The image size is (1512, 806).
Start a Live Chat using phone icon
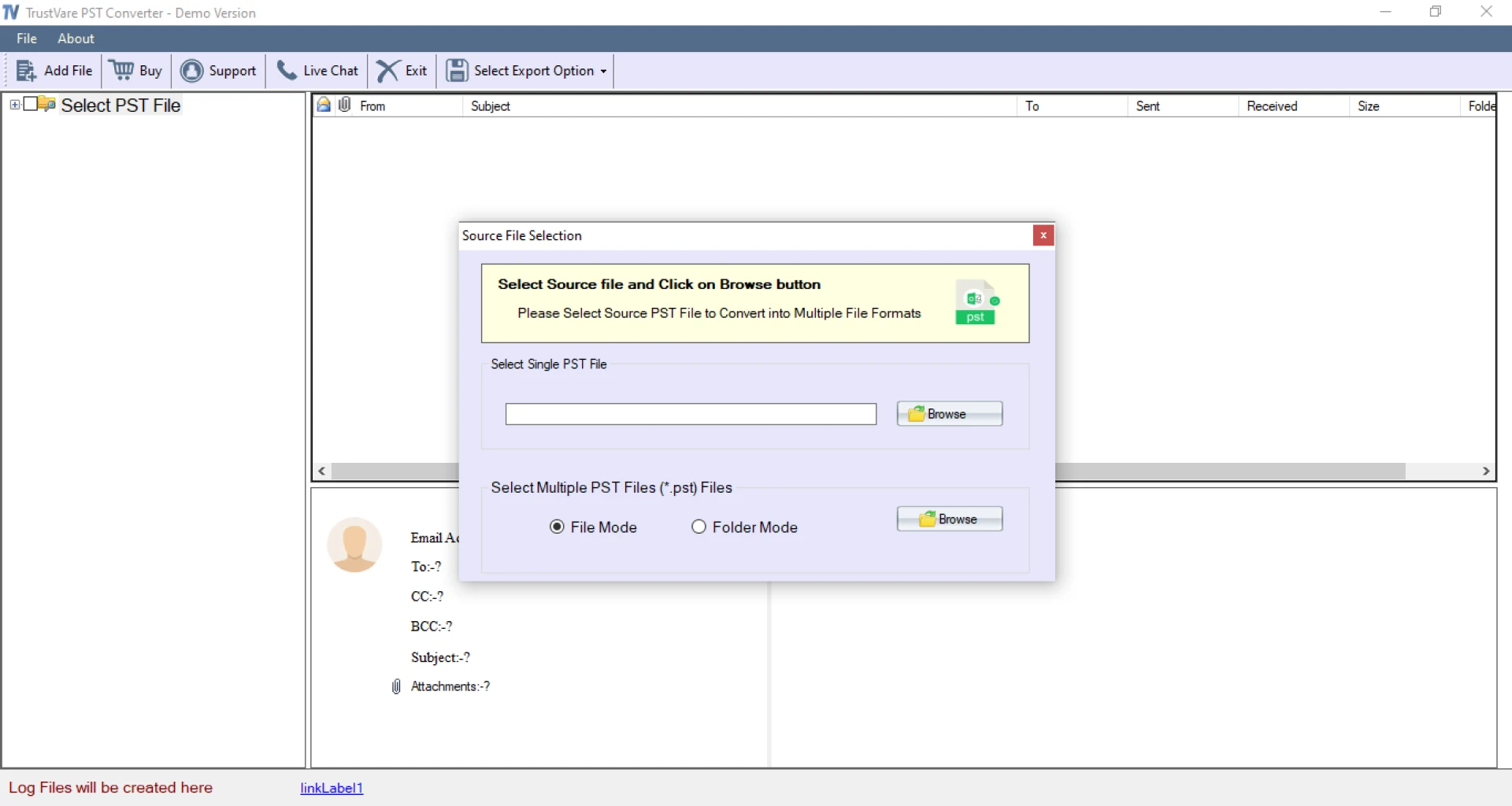[287, 70]
